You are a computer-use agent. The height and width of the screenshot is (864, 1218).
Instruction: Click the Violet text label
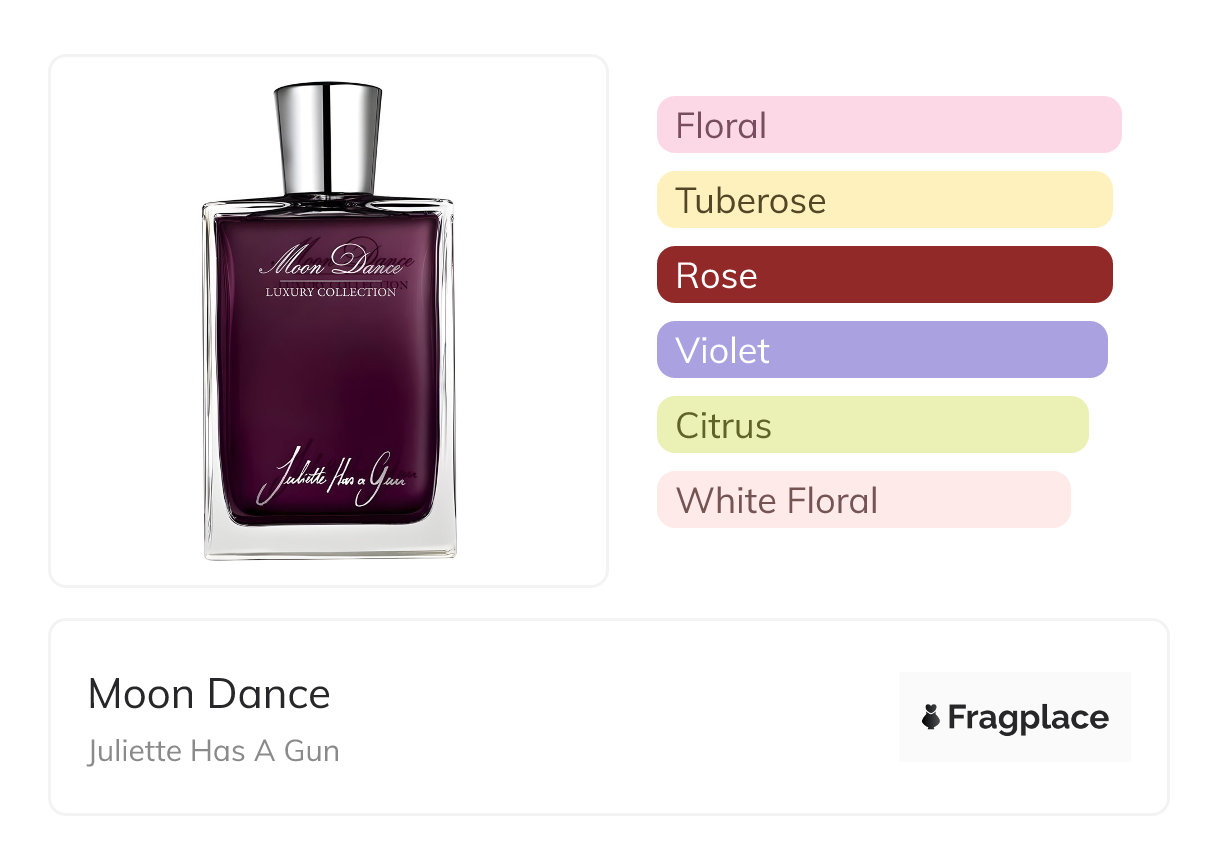(x=723, y=351)
